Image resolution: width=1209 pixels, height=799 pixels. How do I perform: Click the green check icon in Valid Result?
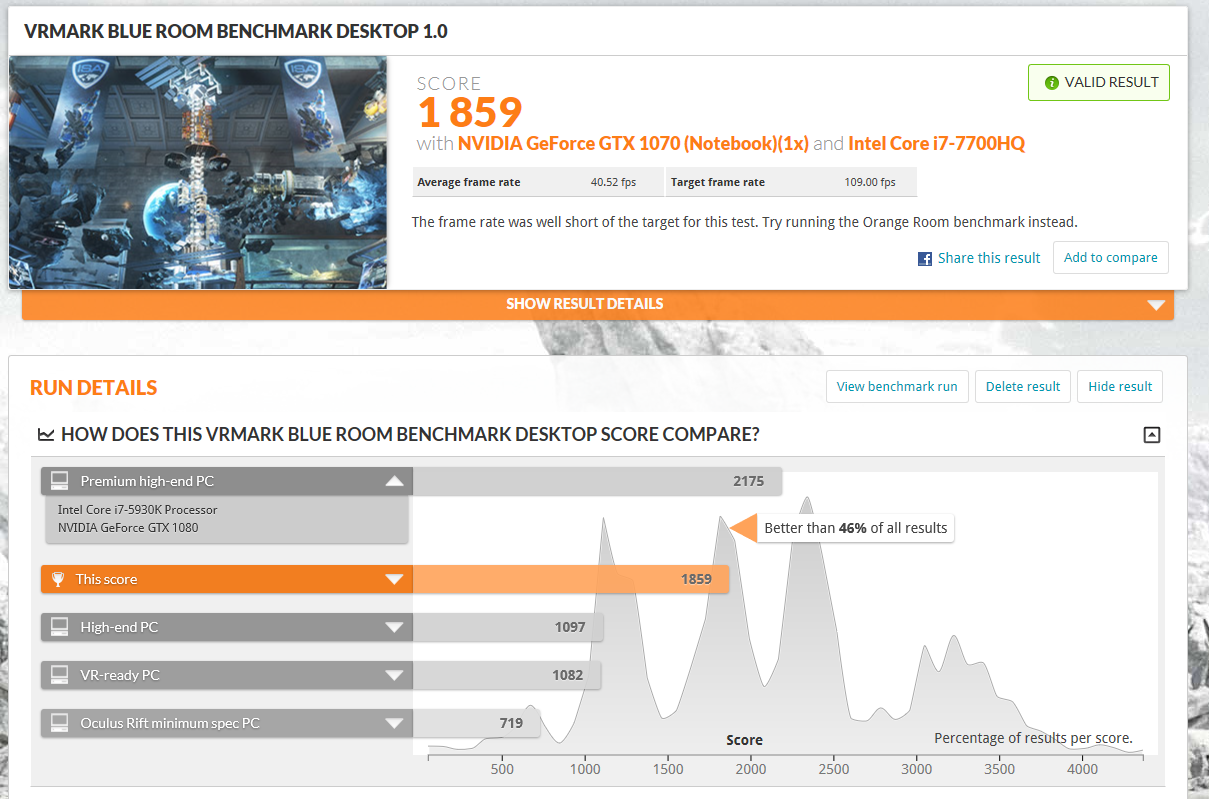click(1051, 83)
